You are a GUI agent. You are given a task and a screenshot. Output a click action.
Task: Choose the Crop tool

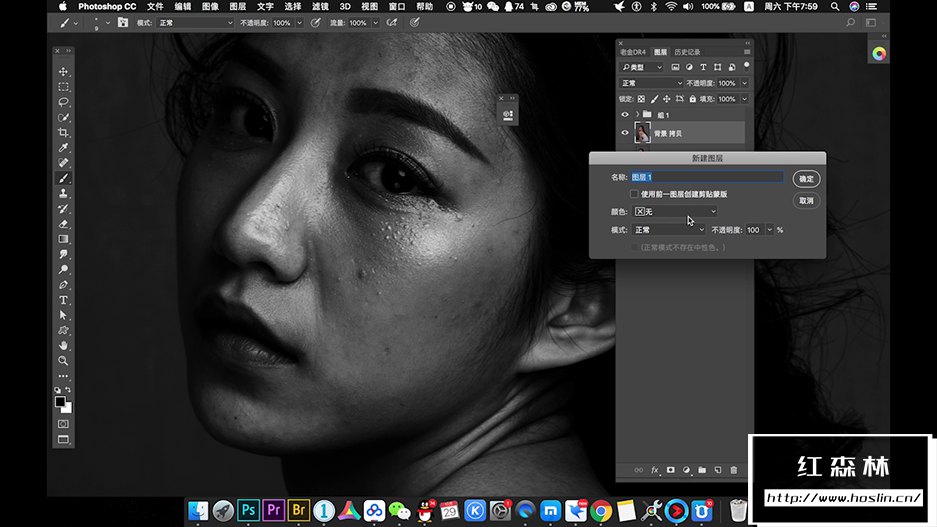[63, 132]
